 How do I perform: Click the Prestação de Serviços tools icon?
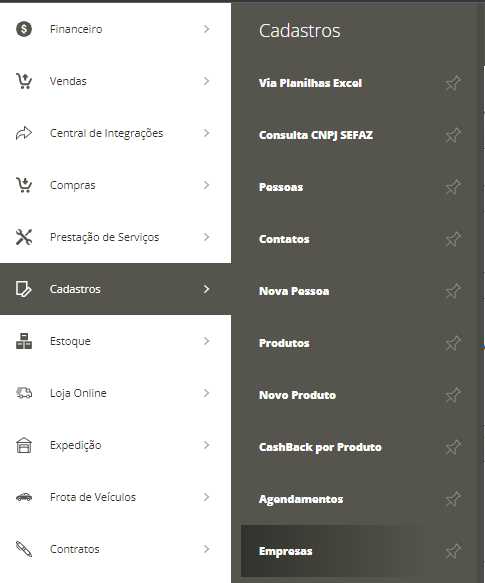pyautogui.click(x=24, y=237)
